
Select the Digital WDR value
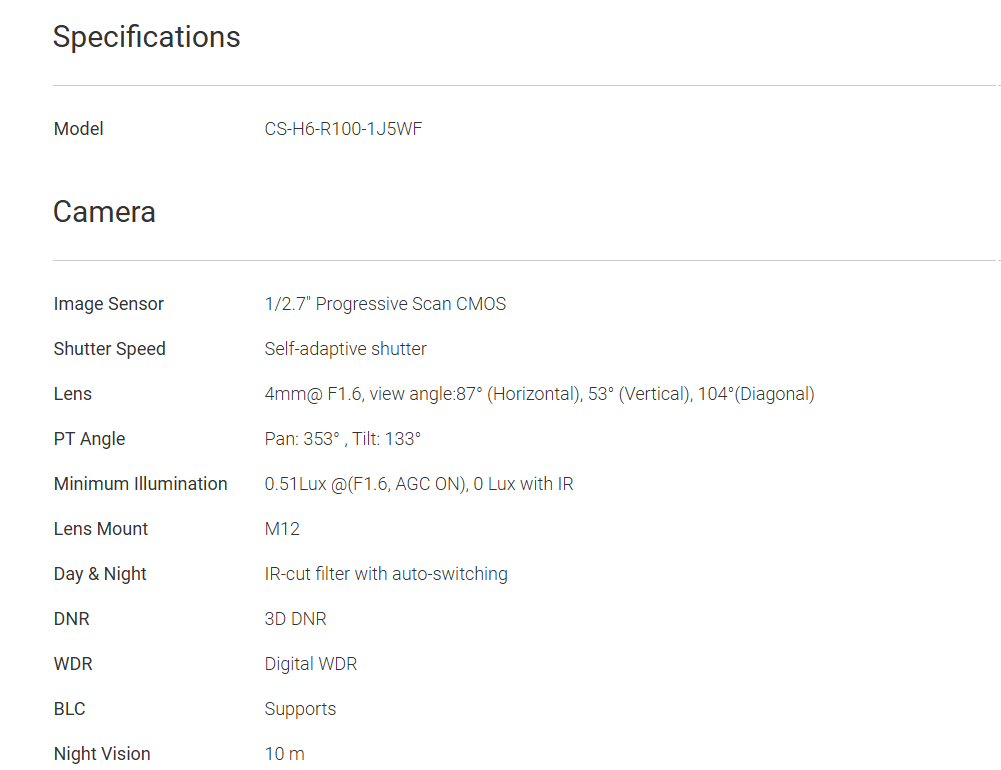tap(310, 664)
